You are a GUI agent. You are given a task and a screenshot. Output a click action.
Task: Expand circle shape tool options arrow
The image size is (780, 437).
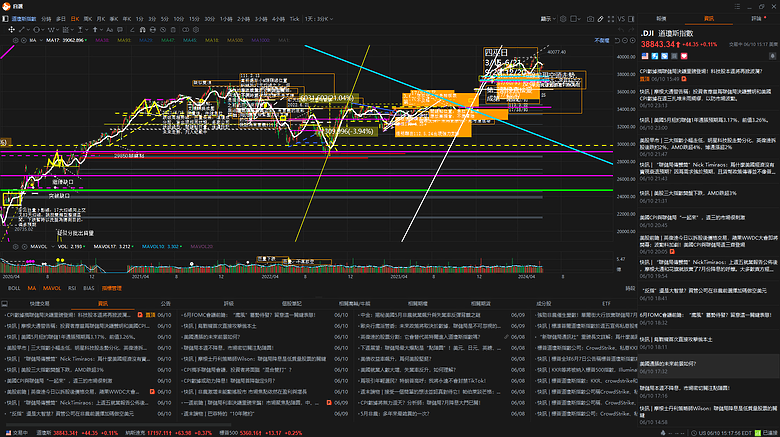click(x=43, y=30)
